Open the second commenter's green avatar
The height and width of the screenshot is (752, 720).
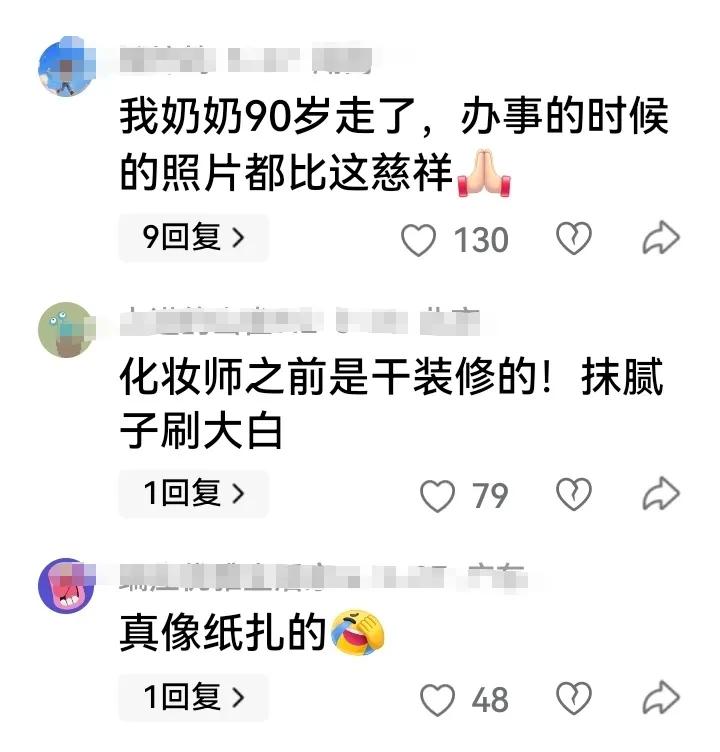coord(67,330)
